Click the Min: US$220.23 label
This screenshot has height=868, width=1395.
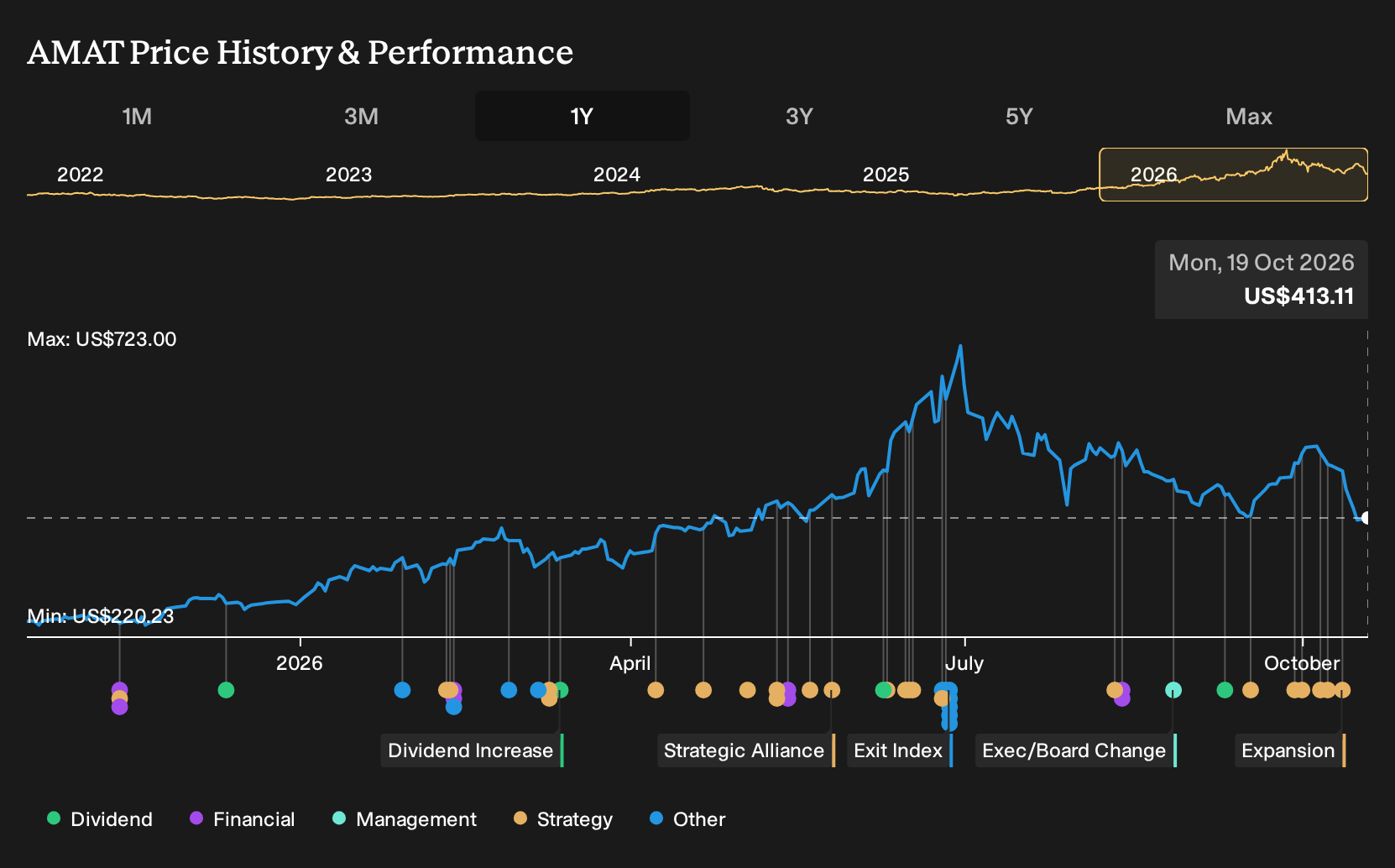(101, 616)
